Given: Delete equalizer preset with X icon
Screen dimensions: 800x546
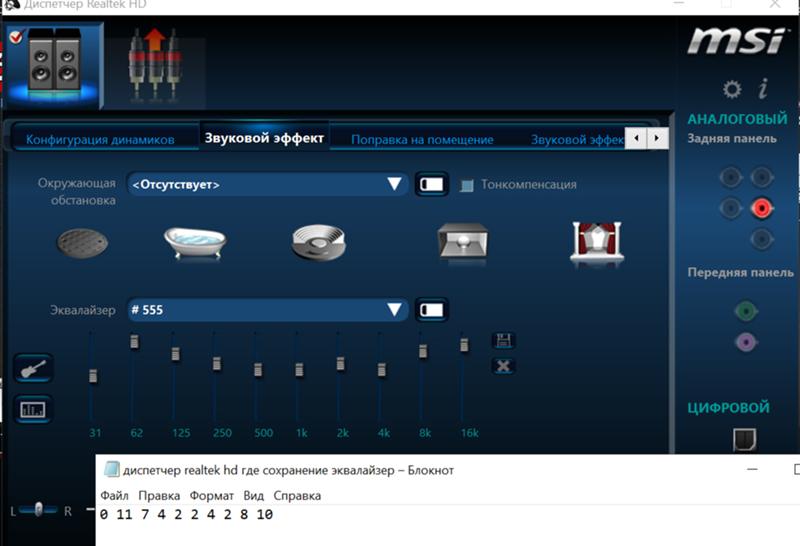Looking at the screenshot, I should coord(503,366).
